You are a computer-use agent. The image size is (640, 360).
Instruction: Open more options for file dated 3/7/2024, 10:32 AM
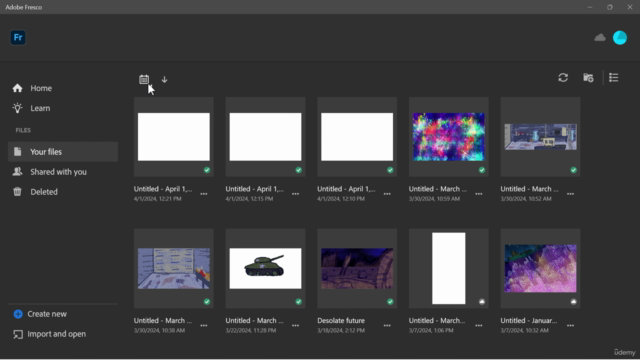(570, 326)
